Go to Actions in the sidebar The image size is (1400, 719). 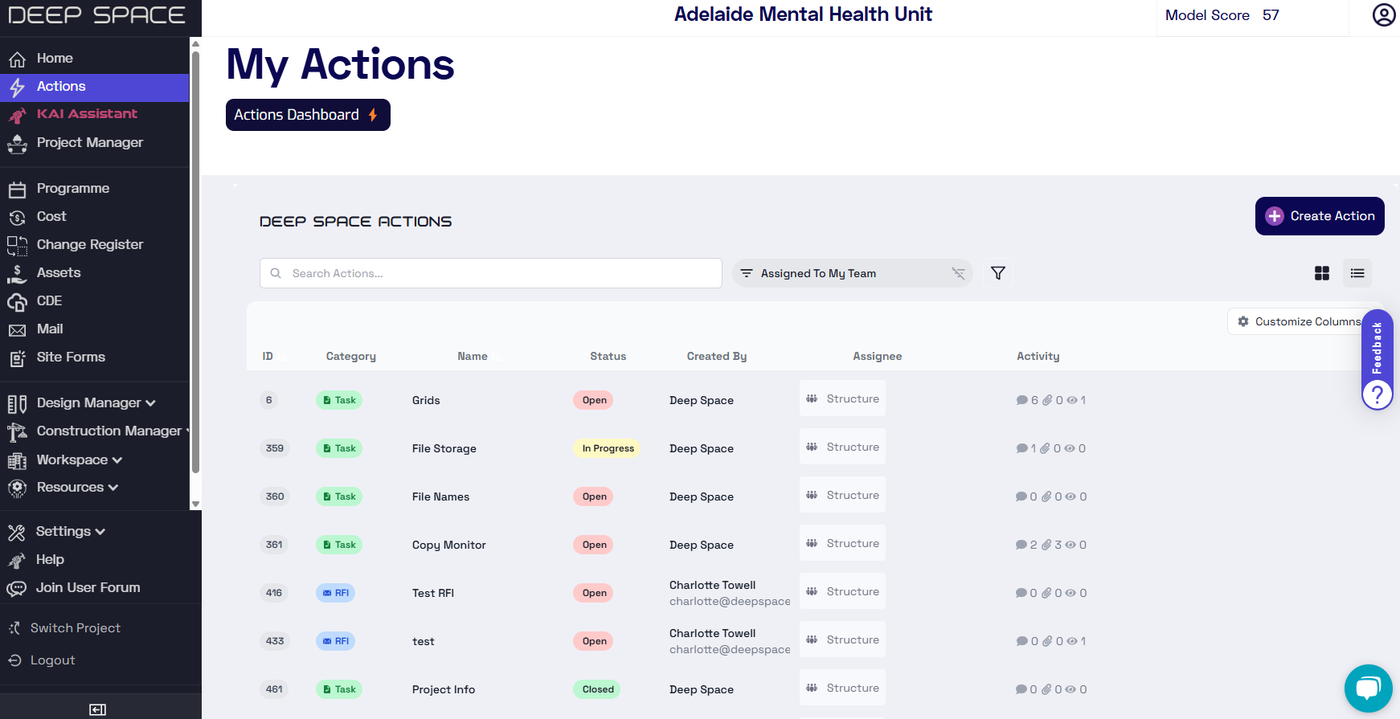pos(94,87)
